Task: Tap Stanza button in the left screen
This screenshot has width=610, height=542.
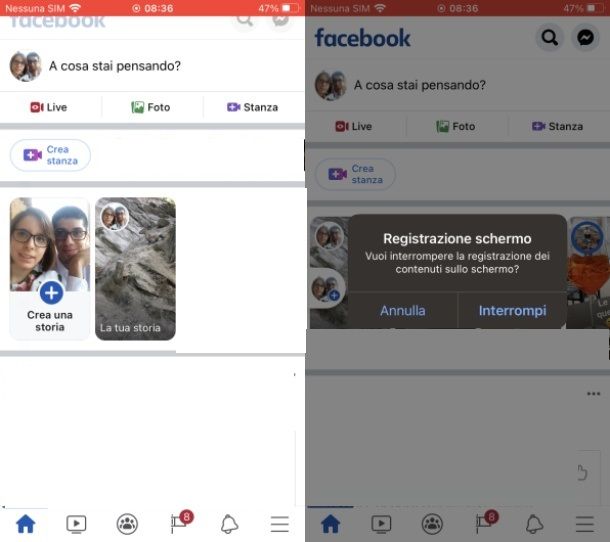Action: [252, 107]
